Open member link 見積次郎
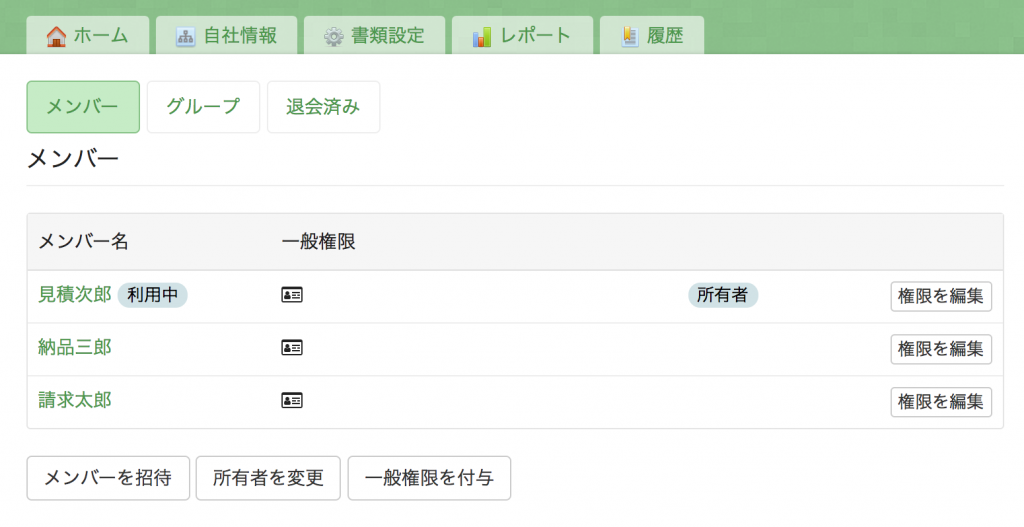 click(75, 295)
